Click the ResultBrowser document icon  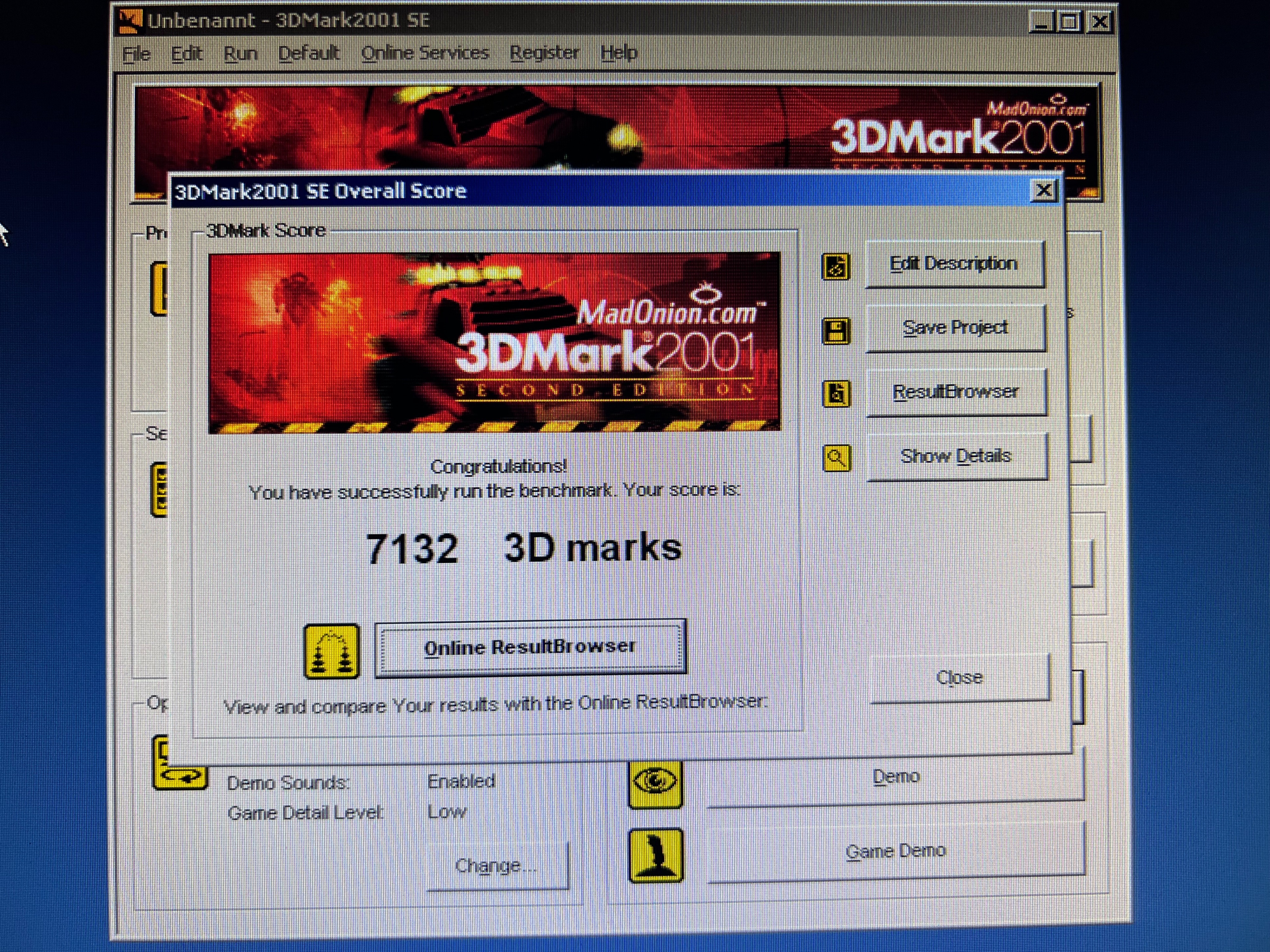[836, 394]
